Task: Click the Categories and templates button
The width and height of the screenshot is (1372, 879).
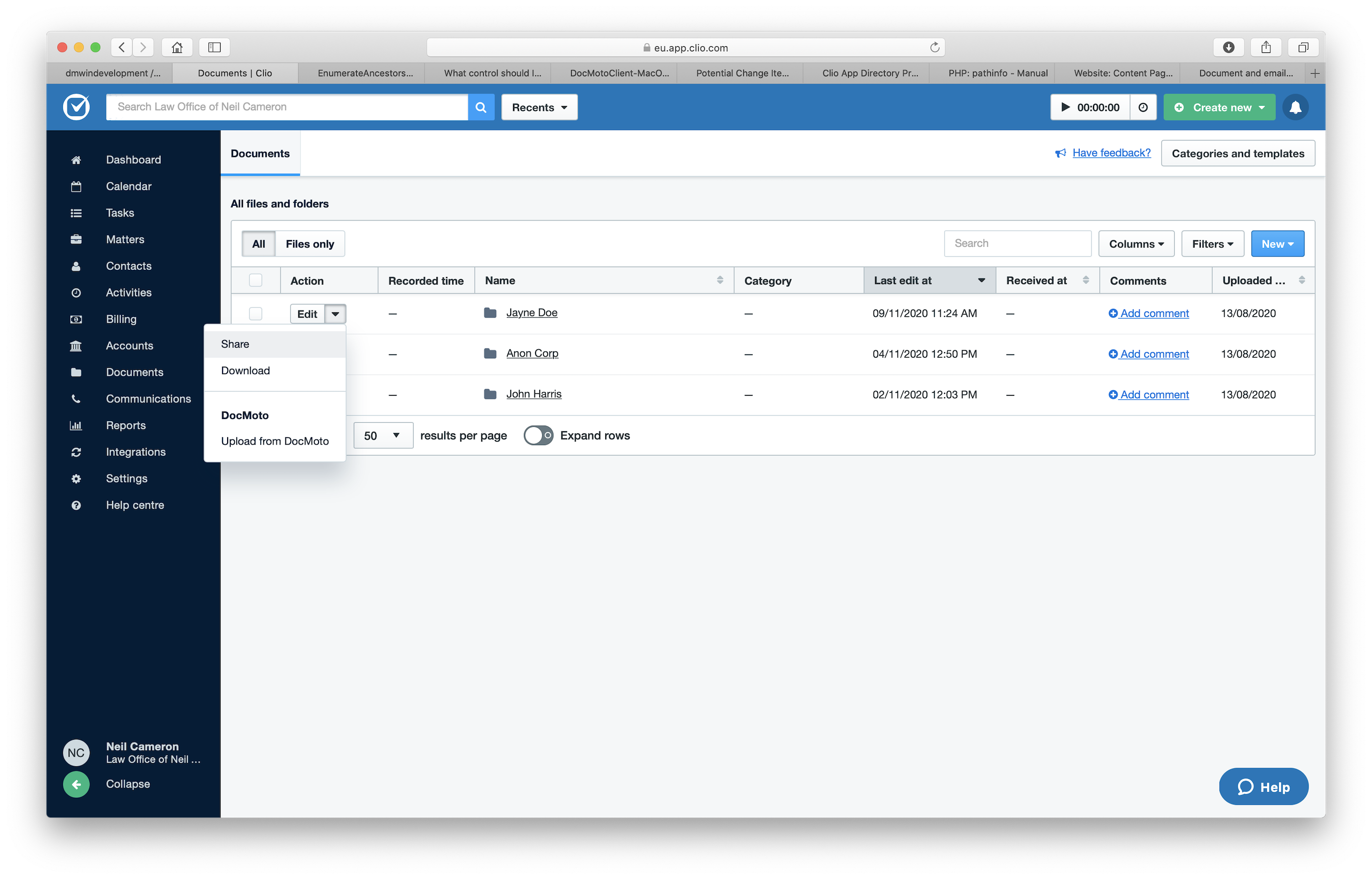Action: (x=1239, y=153)
